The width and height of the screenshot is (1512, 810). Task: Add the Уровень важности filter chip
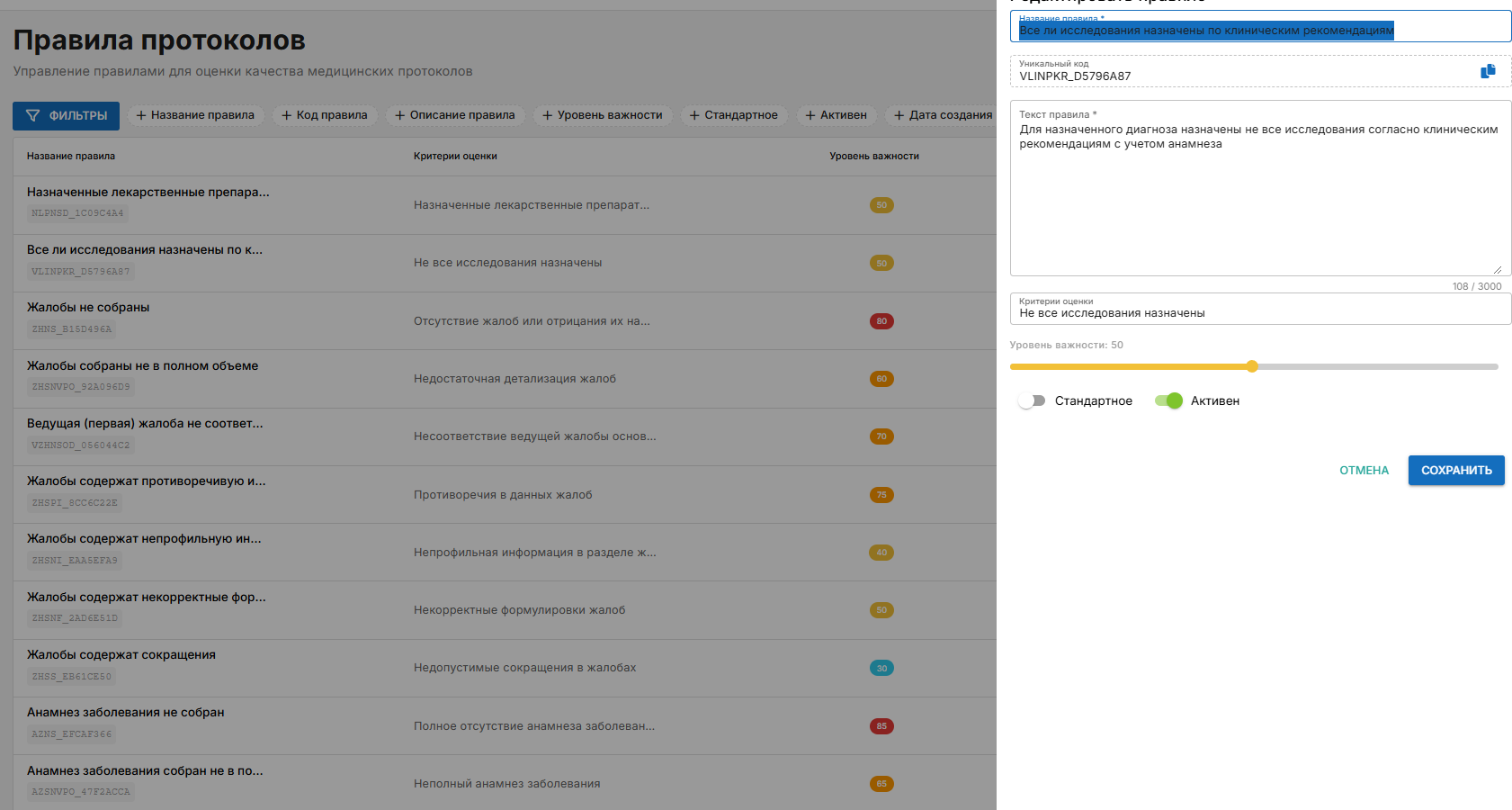602,115
